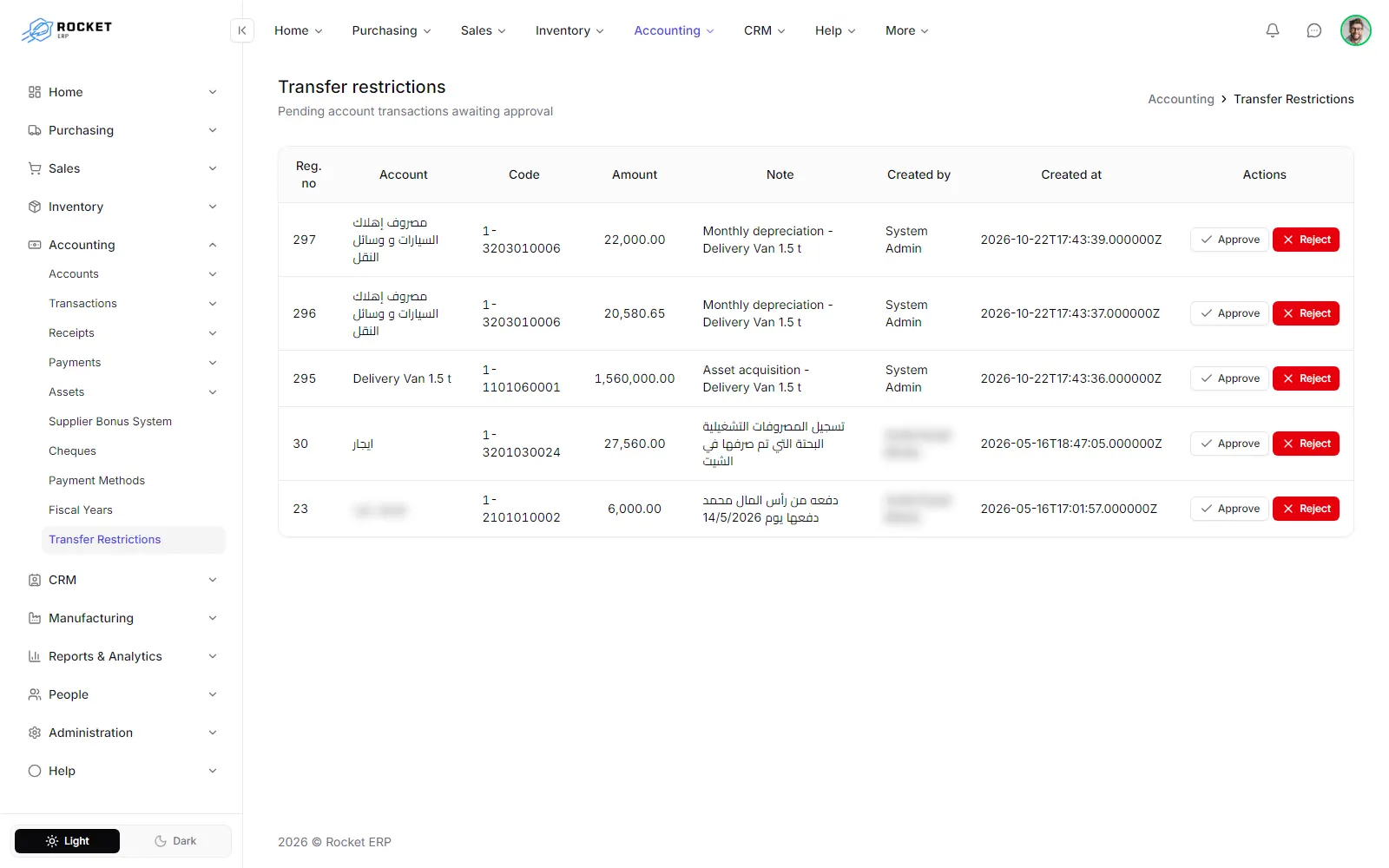Image resolution: width=1389 pixels, height=868 pixels.
Task: Open Payment Methods in sidebar
Action: 96,481
